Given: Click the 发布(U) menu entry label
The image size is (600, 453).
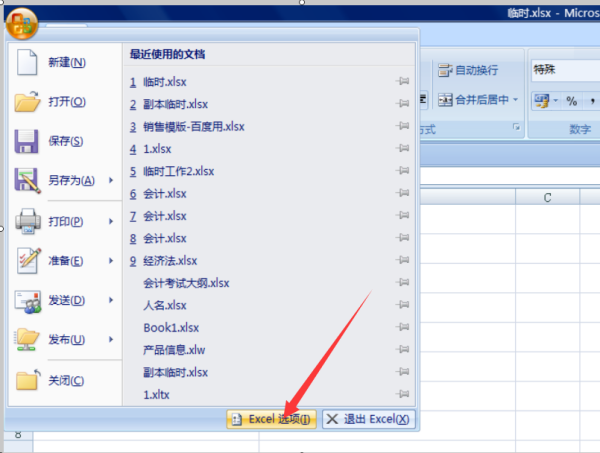Looking at the screenshot, I should tap(66, 339).
